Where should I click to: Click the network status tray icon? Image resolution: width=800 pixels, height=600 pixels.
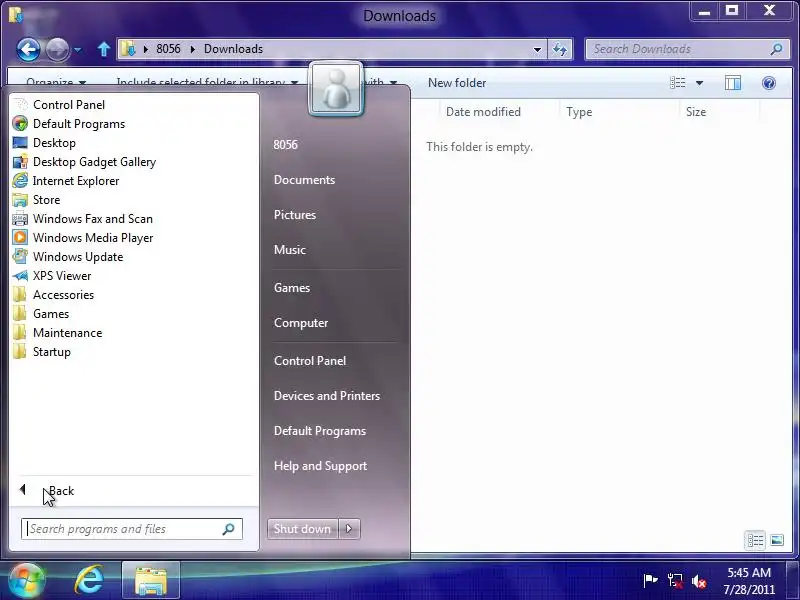coord(675,581)
